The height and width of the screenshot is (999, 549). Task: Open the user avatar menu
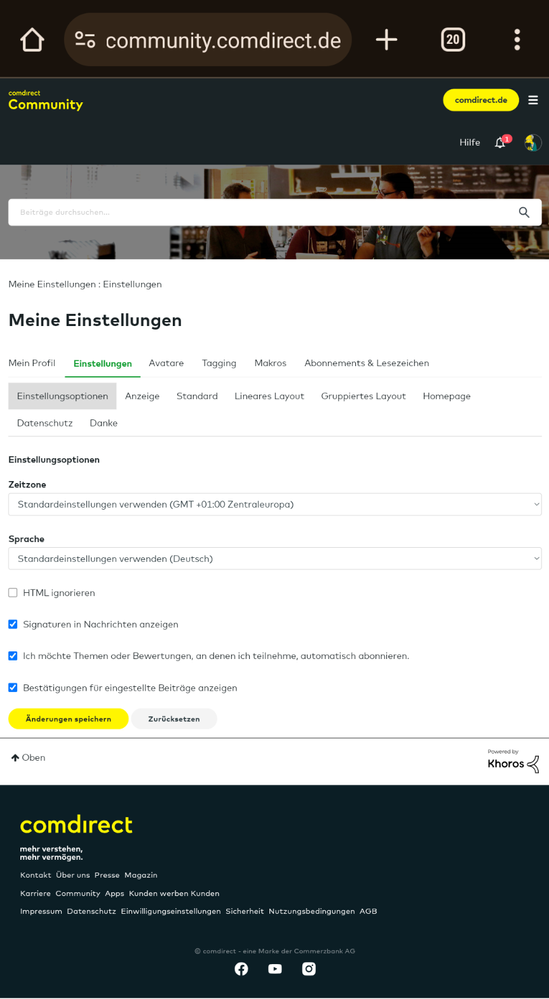pyautogui.click(x=532, y=143)
